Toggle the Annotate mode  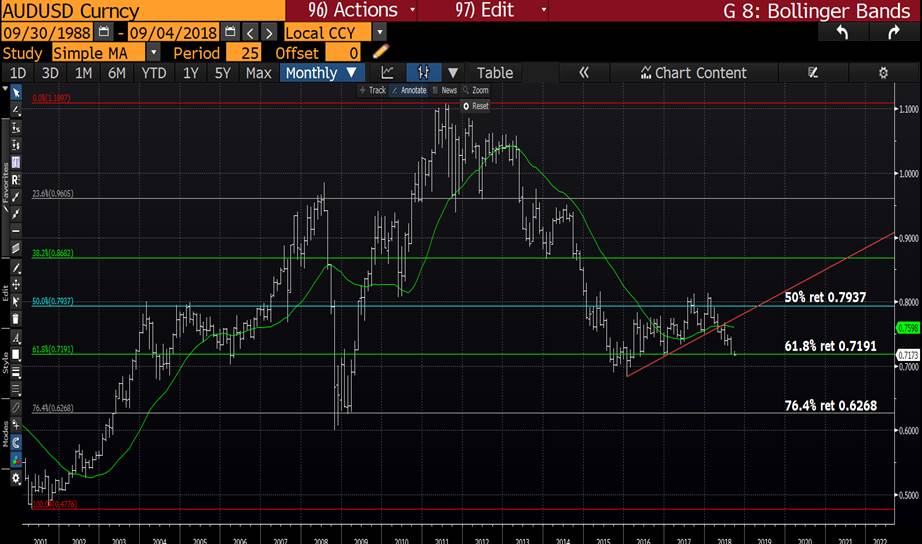tap(409, 90)
